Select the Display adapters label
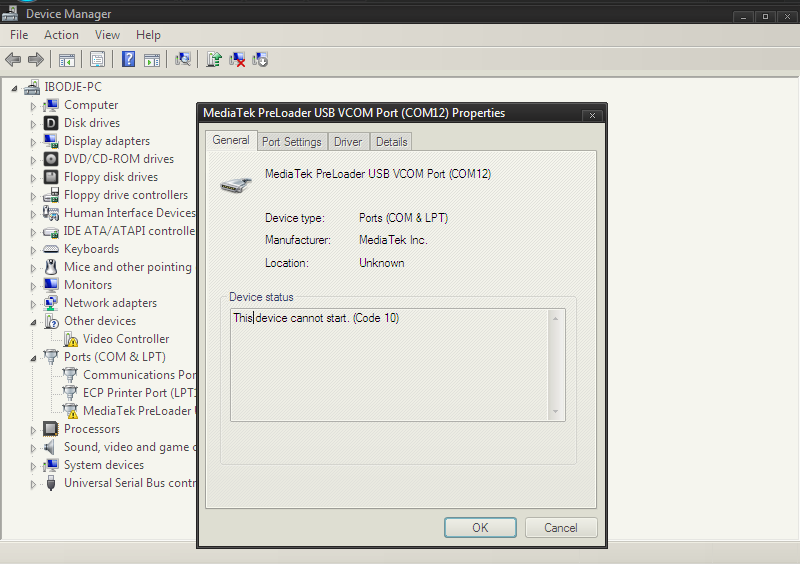This screenshot has height=564, width=800. tap(107, 141)
